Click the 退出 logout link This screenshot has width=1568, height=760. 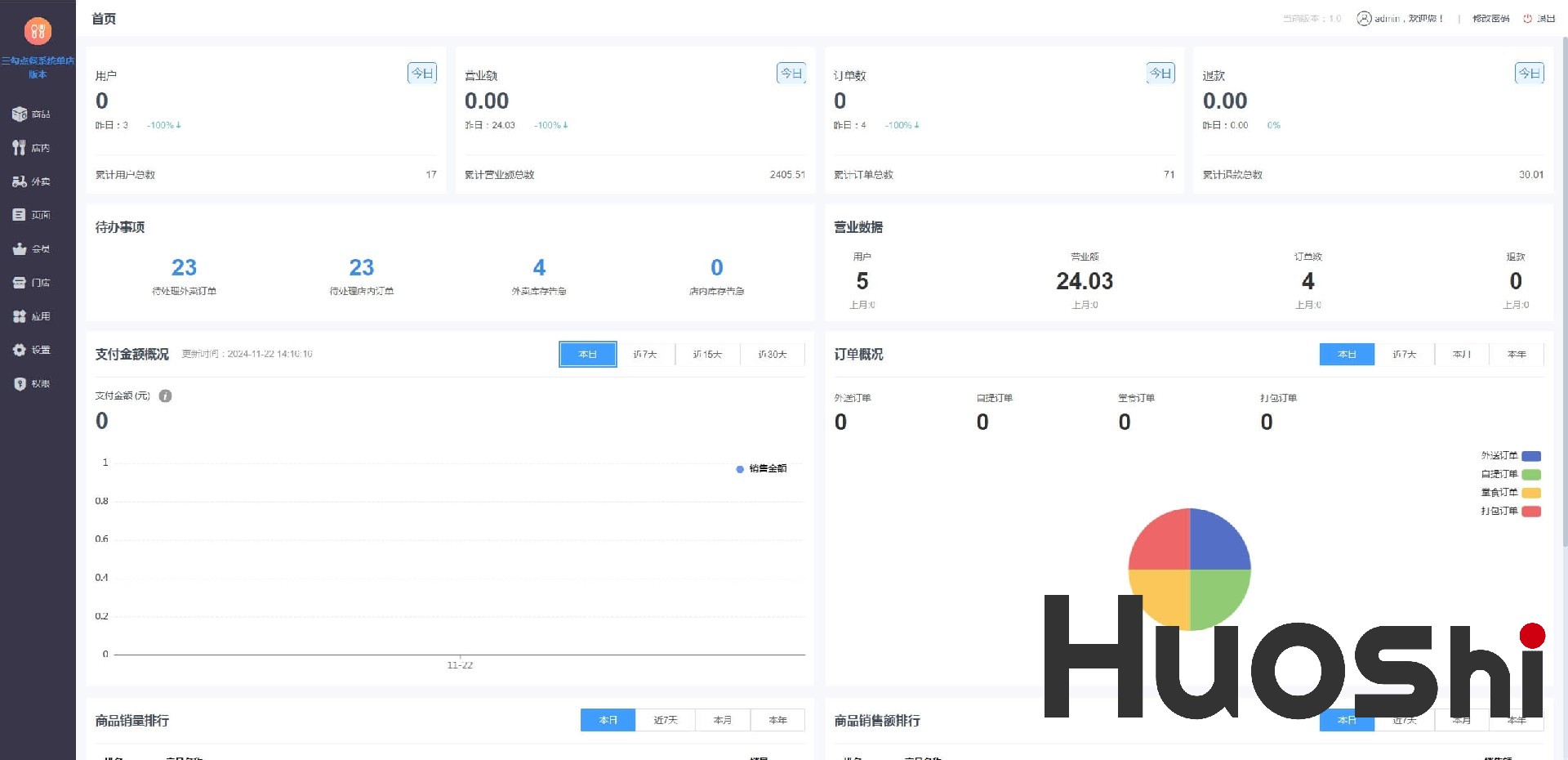pyautogui.click(x=1546, y=18)
